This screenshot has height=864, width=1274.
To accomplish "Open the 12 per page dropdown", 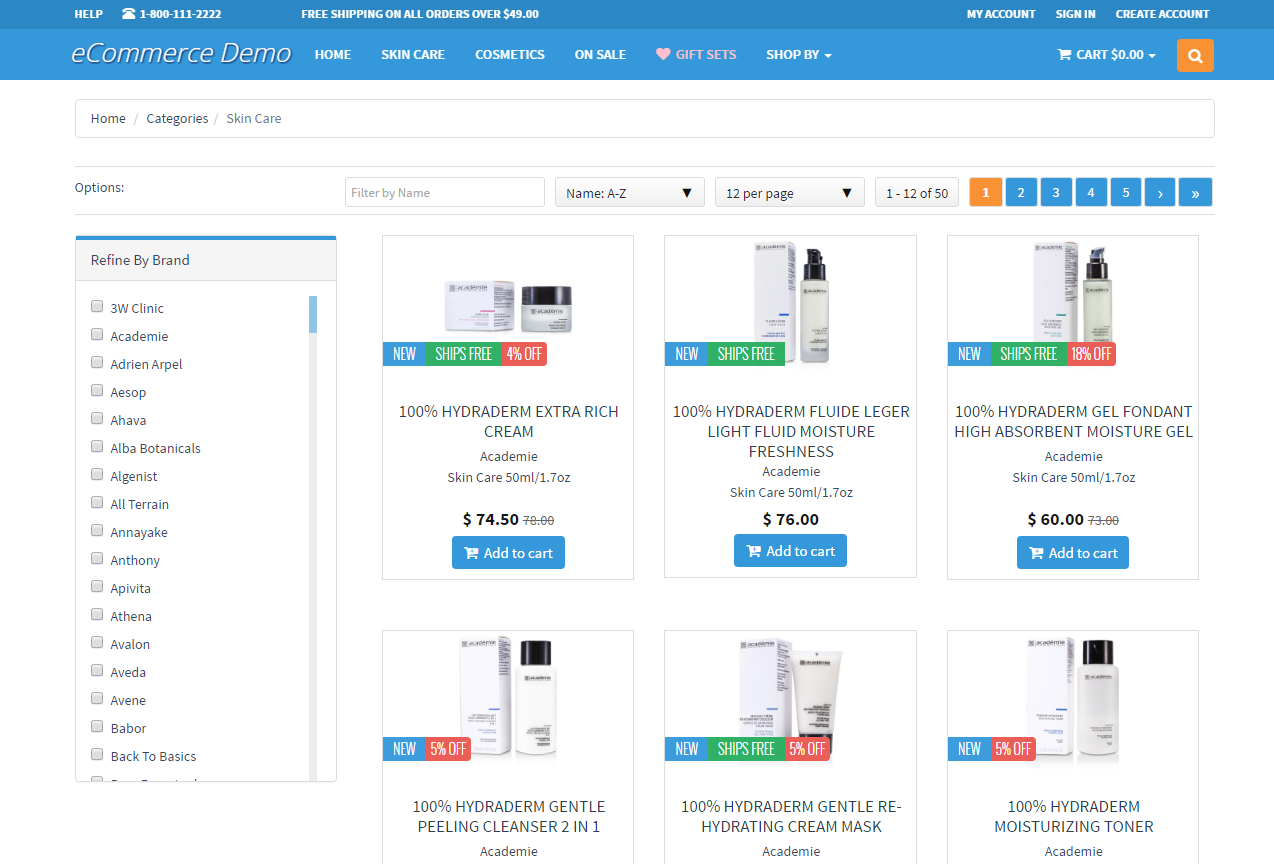I will coord(789,192).
